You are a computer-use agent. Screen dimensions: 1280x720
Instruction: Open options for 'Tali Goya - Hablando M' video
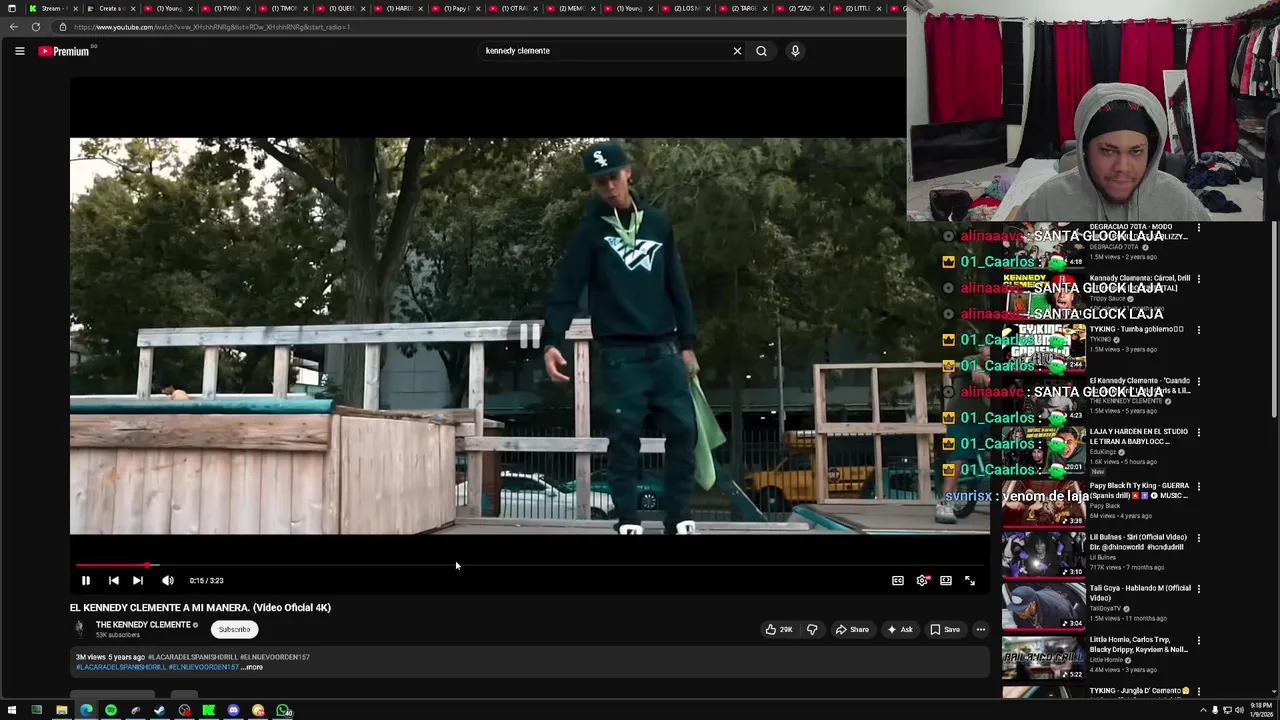click(x=1199, y=589)
